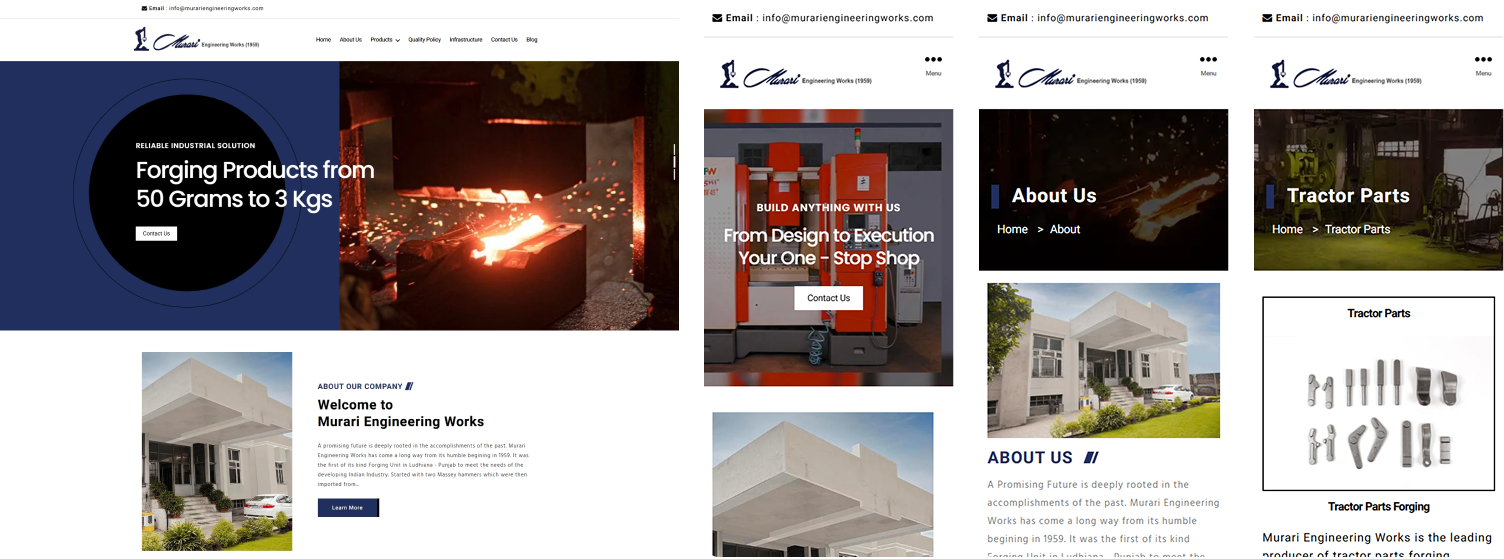1504x559 pixels.
Task: Open the three-dot Menu in first mobile view
Action: tap(933, 65)
